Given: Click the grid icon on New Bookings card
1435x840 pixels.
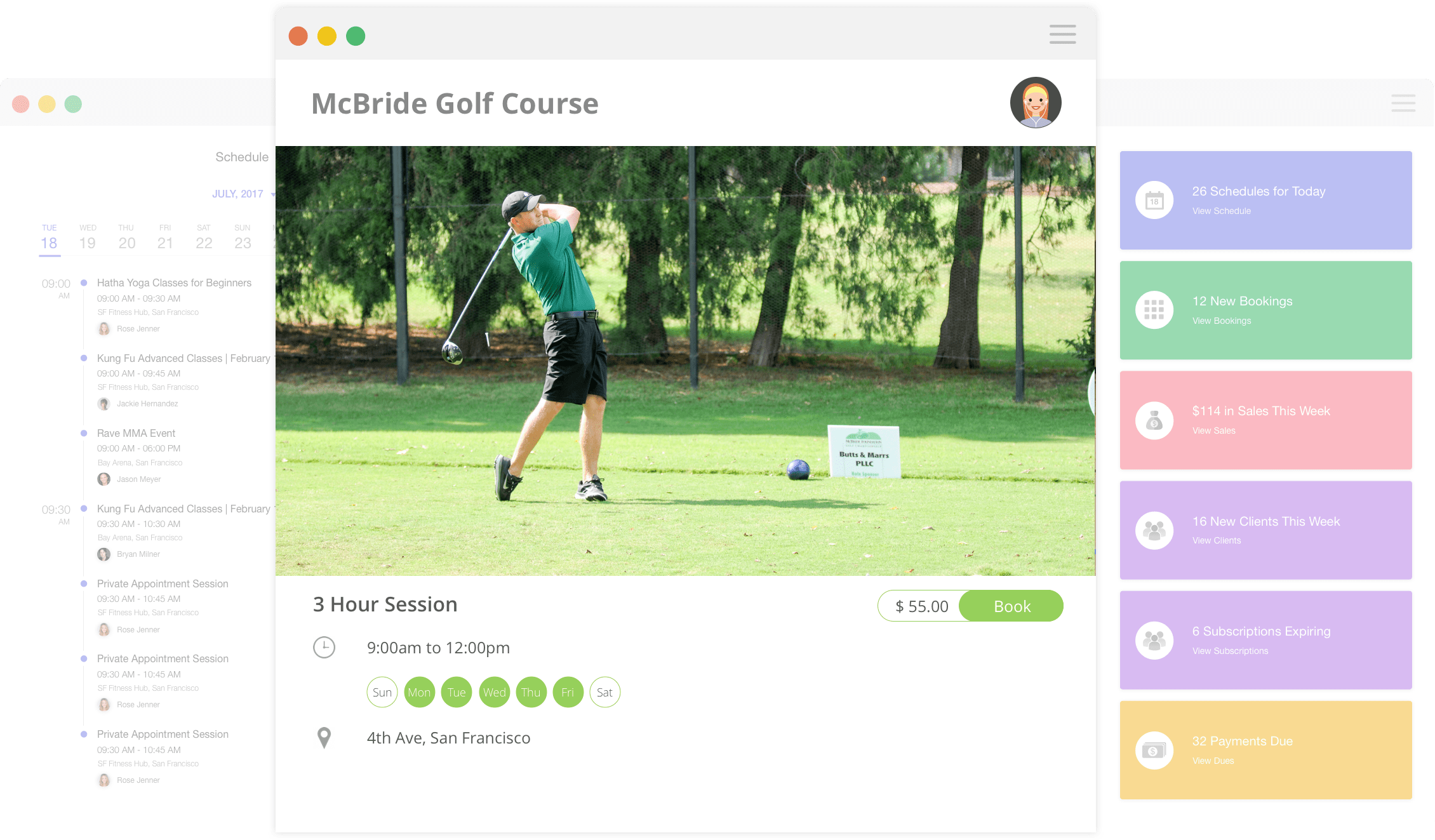Looking at the screenshot, I should point(1154,310).
